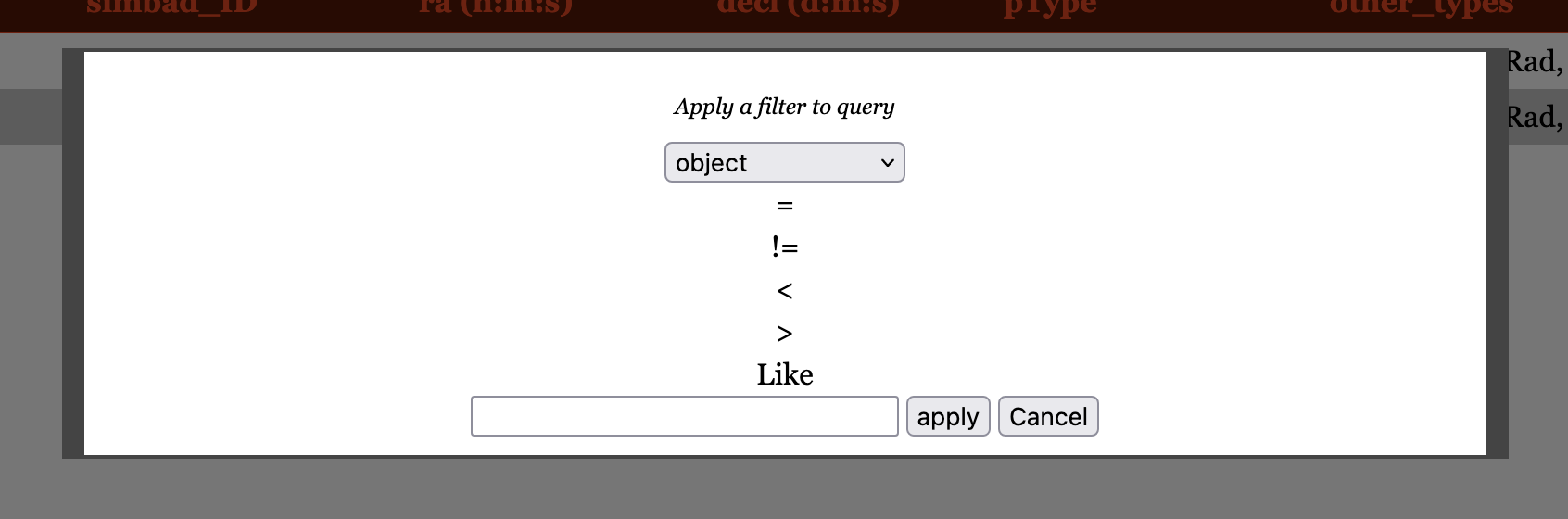
Task: Click the other_types column header
Action: click(1422, 7)
